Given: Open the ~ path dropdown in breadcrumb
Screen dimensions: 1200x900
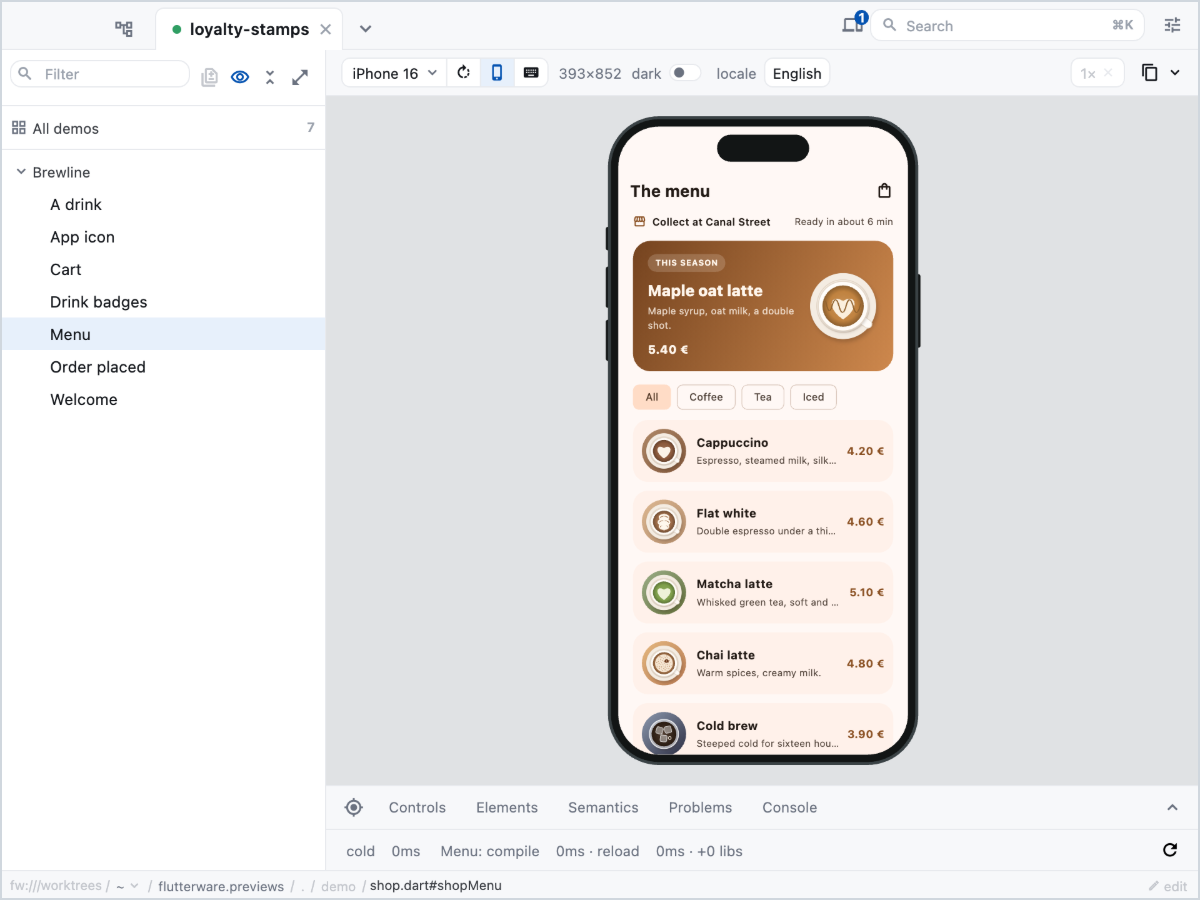Looking at the screenshot, I should tap(127, 886).
